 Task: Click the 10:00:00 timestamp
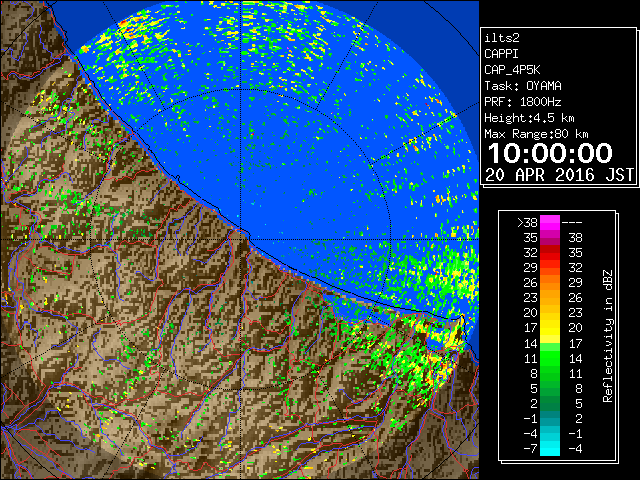point(550,153)
